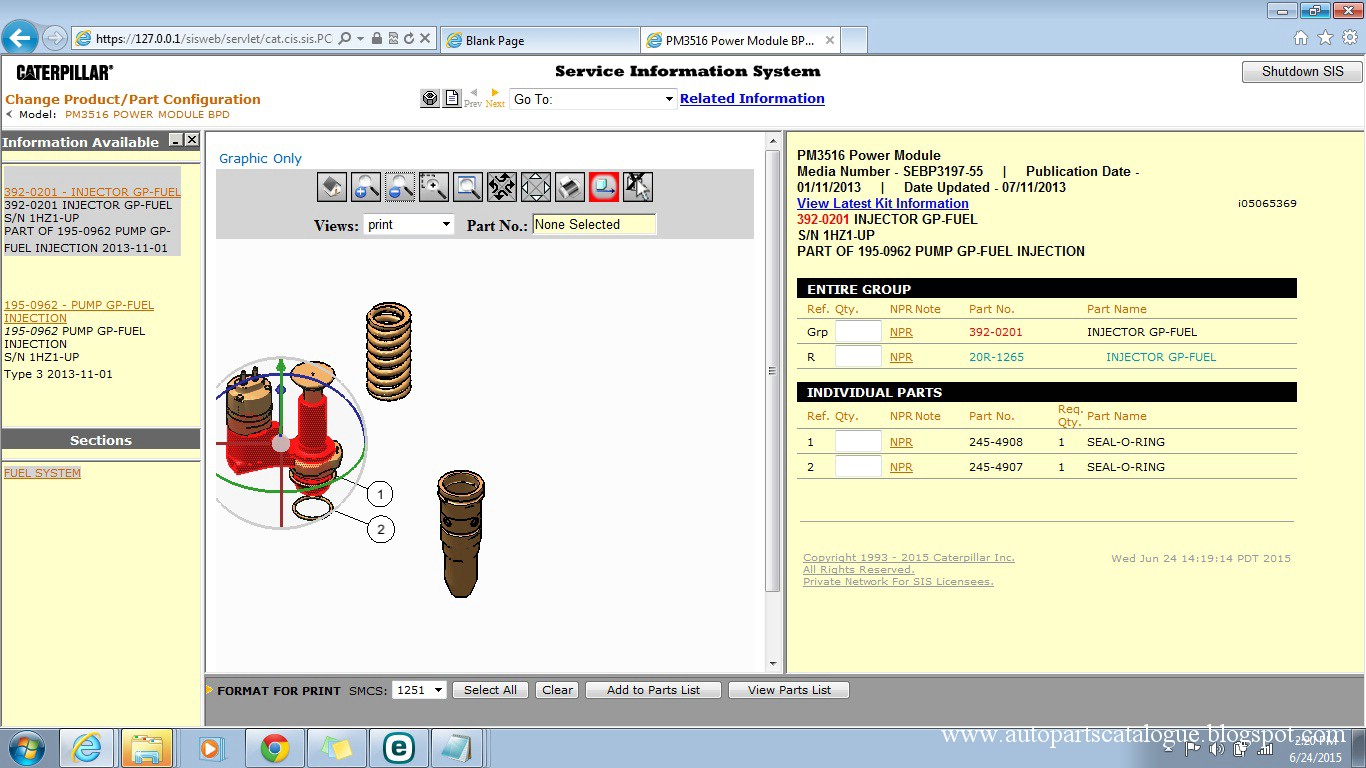The height and width of the screenshot is (768, 1366).
Task: Toggle the highlighted red 3D view tool
Action: [x=604, y=186]
